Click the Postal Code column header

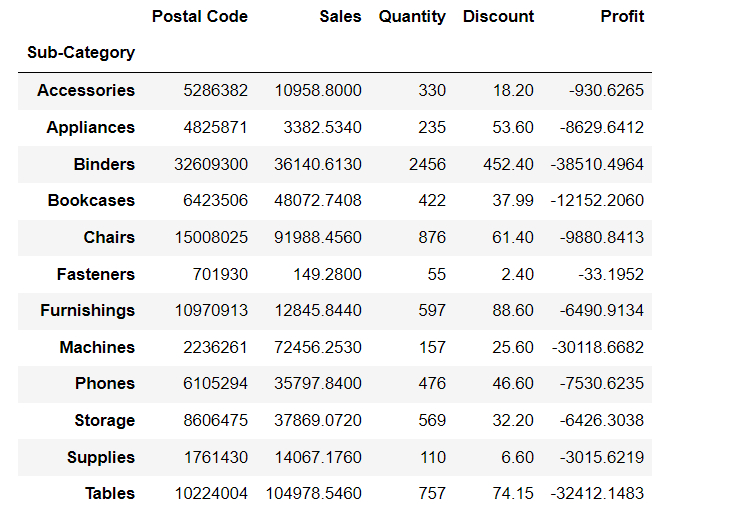[x=200, y=17]
